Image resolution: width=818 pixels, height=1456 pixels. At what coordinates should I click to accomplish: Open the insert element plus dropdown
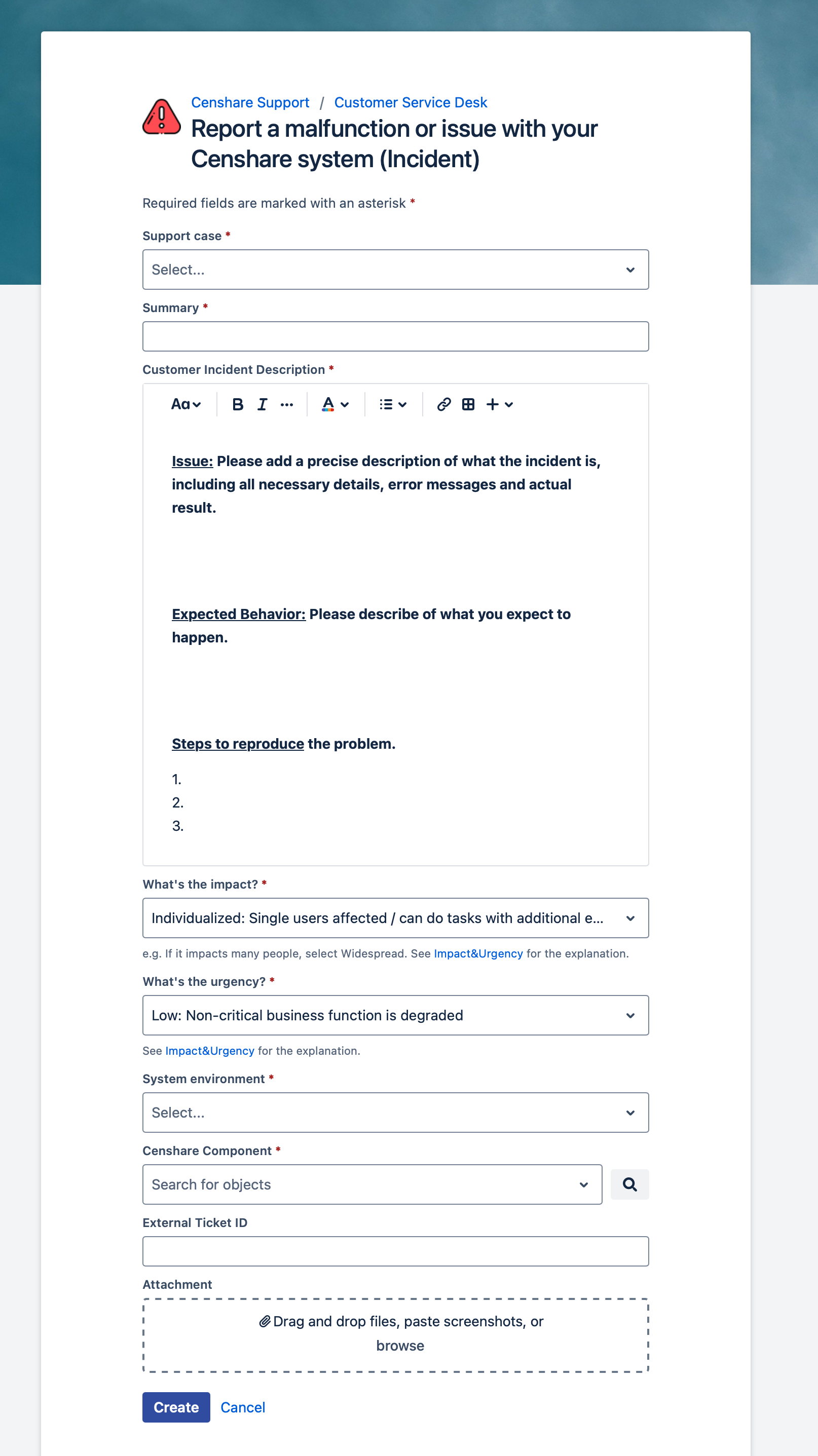[x=500, y=404]
